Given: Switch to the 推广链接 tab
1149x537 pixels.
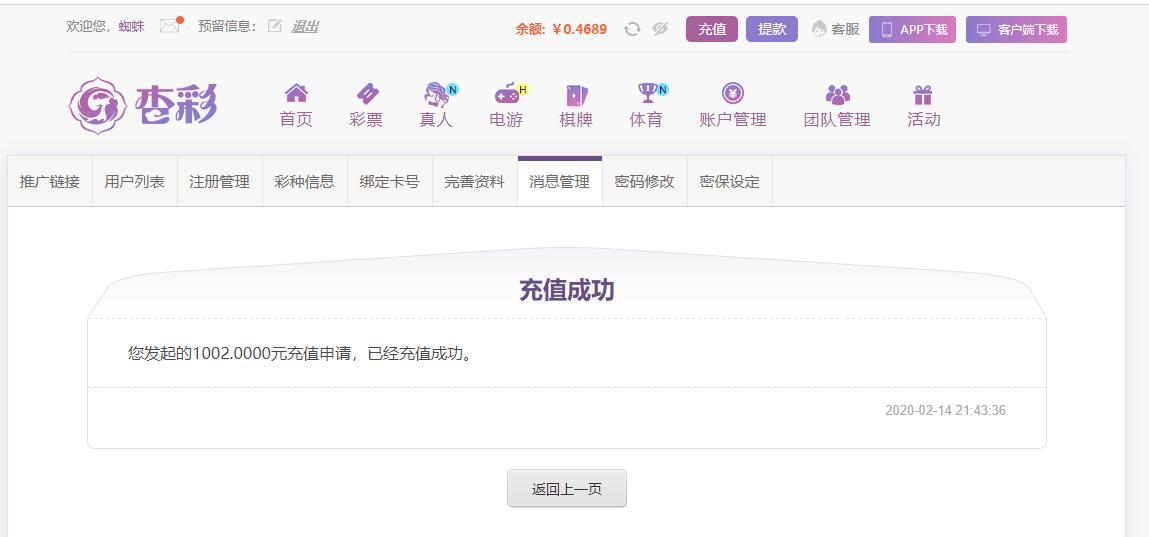Looking at the screenshot, I should point(50,182).
